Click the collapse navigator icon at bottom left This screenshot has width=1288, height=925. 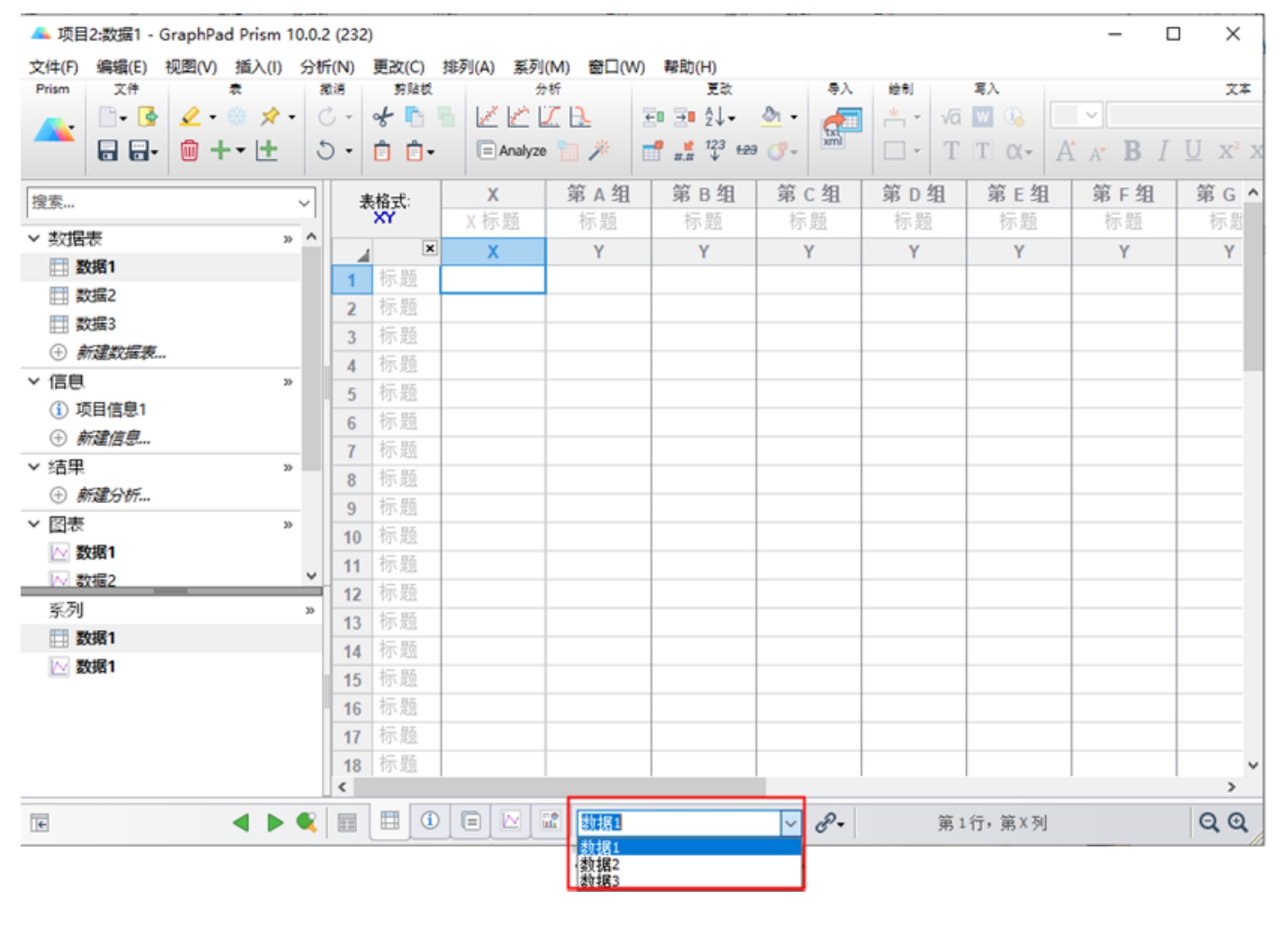pos(40,823)
